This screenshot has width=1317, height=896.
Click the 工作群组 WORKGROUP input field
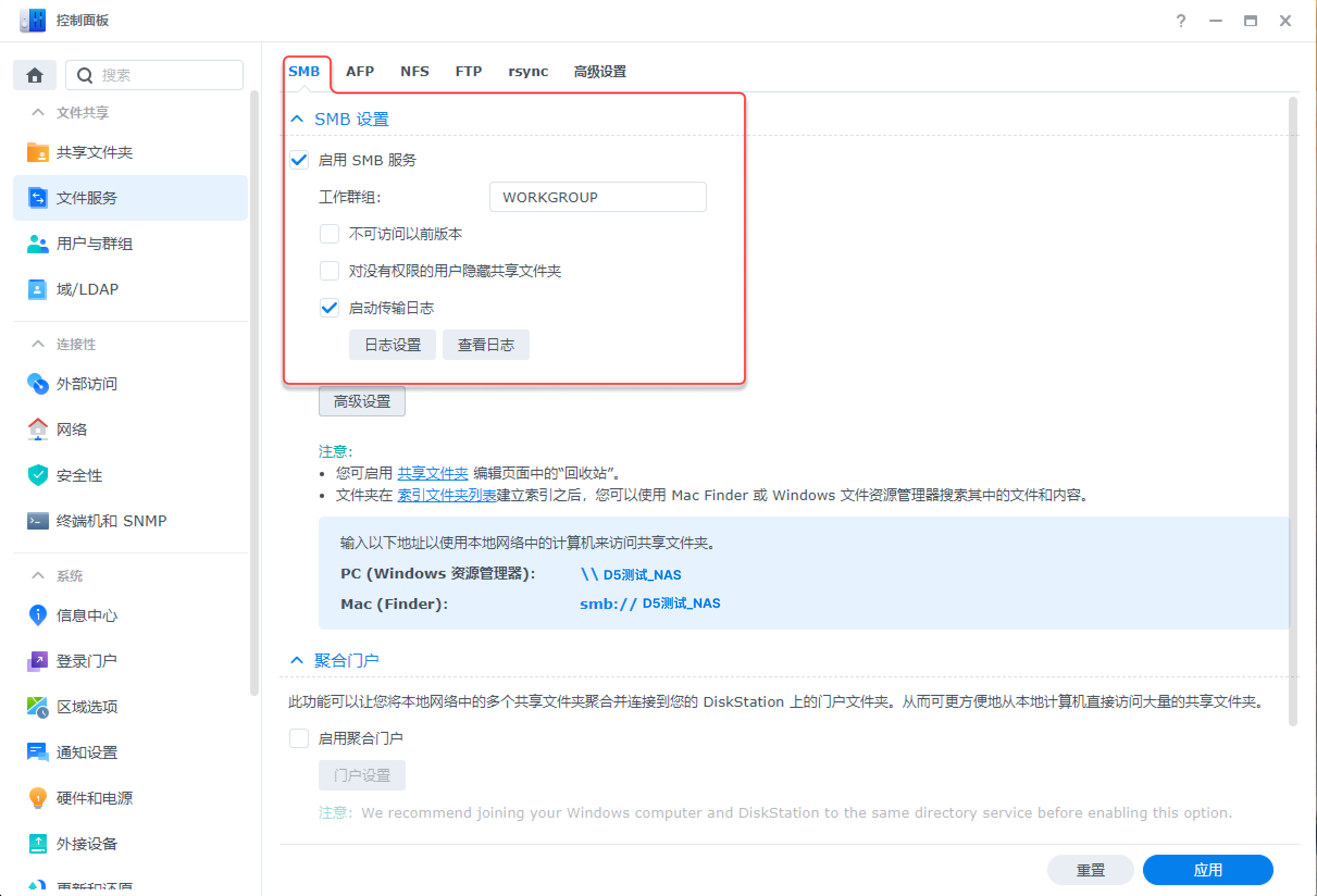[598, 197]
